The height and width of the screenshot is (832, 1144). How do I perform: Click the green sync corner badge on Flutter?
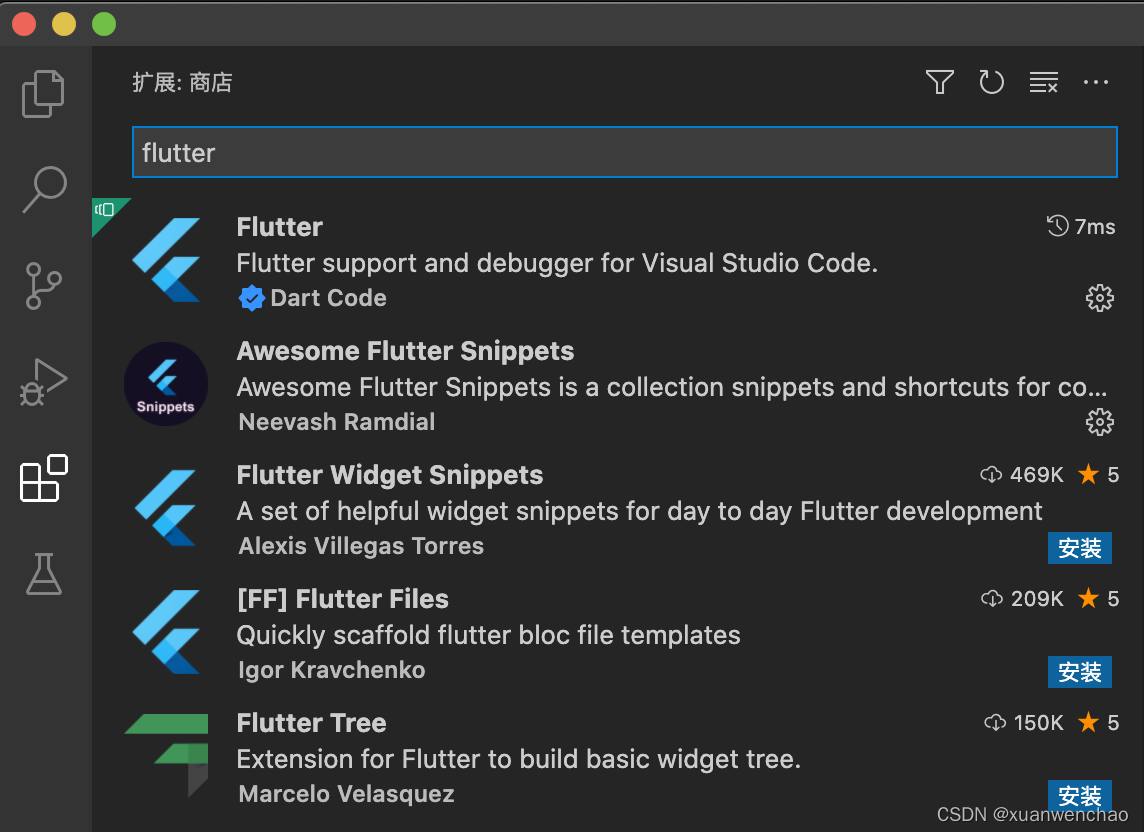pos(107,212)
